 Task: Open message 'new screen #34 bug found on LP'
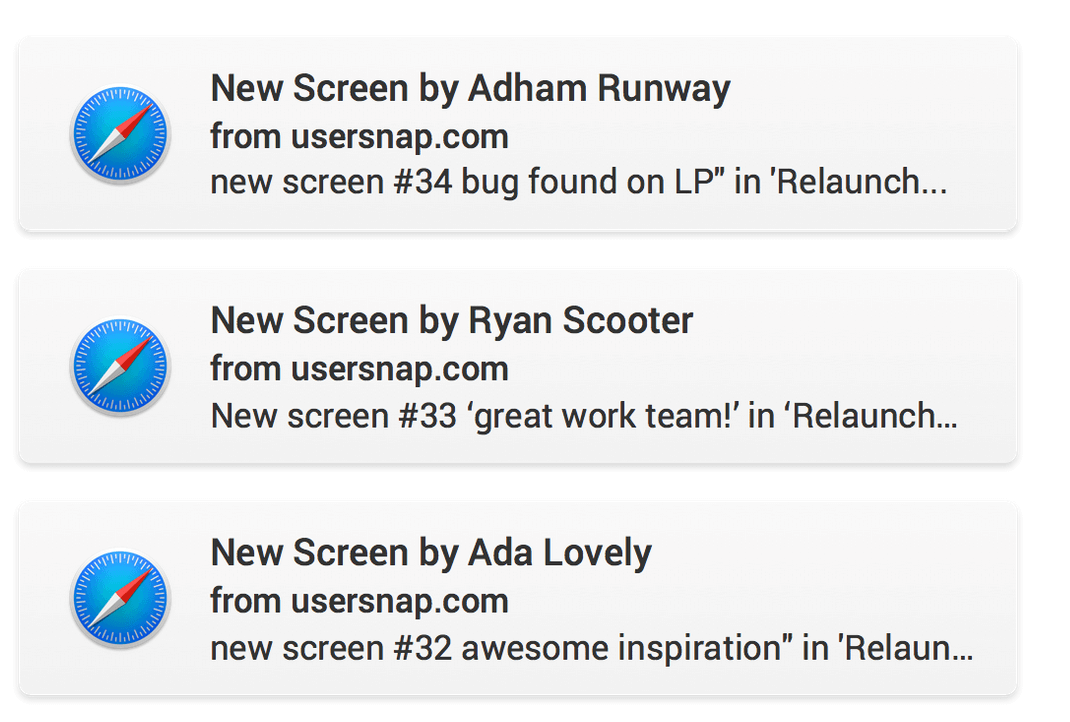(x=579, y=182)
